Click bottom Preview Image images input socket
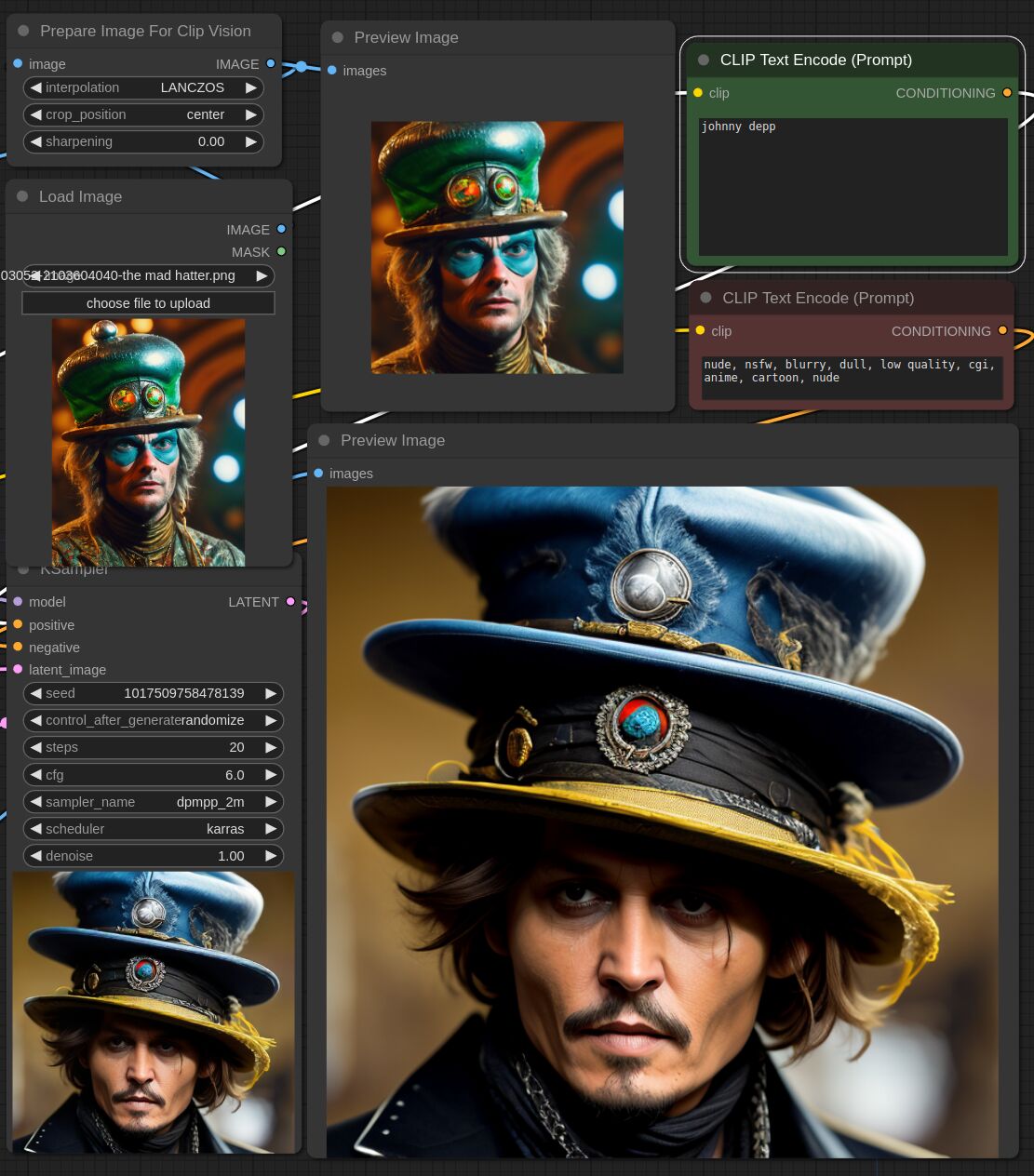The image size is (1034, 1176). 318,473
